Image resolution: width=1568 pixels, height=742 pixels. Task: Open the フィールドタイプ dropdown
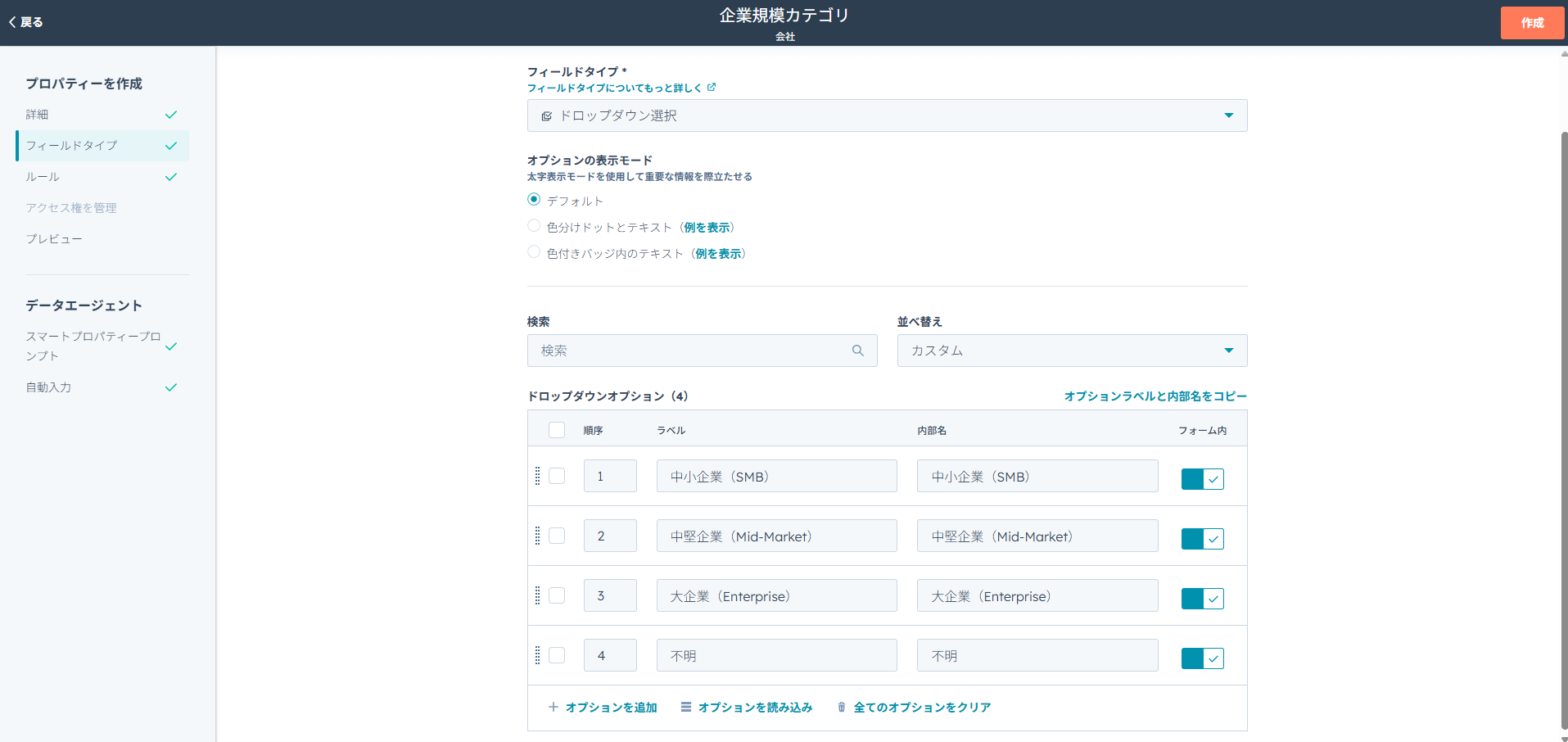point(887,115)
